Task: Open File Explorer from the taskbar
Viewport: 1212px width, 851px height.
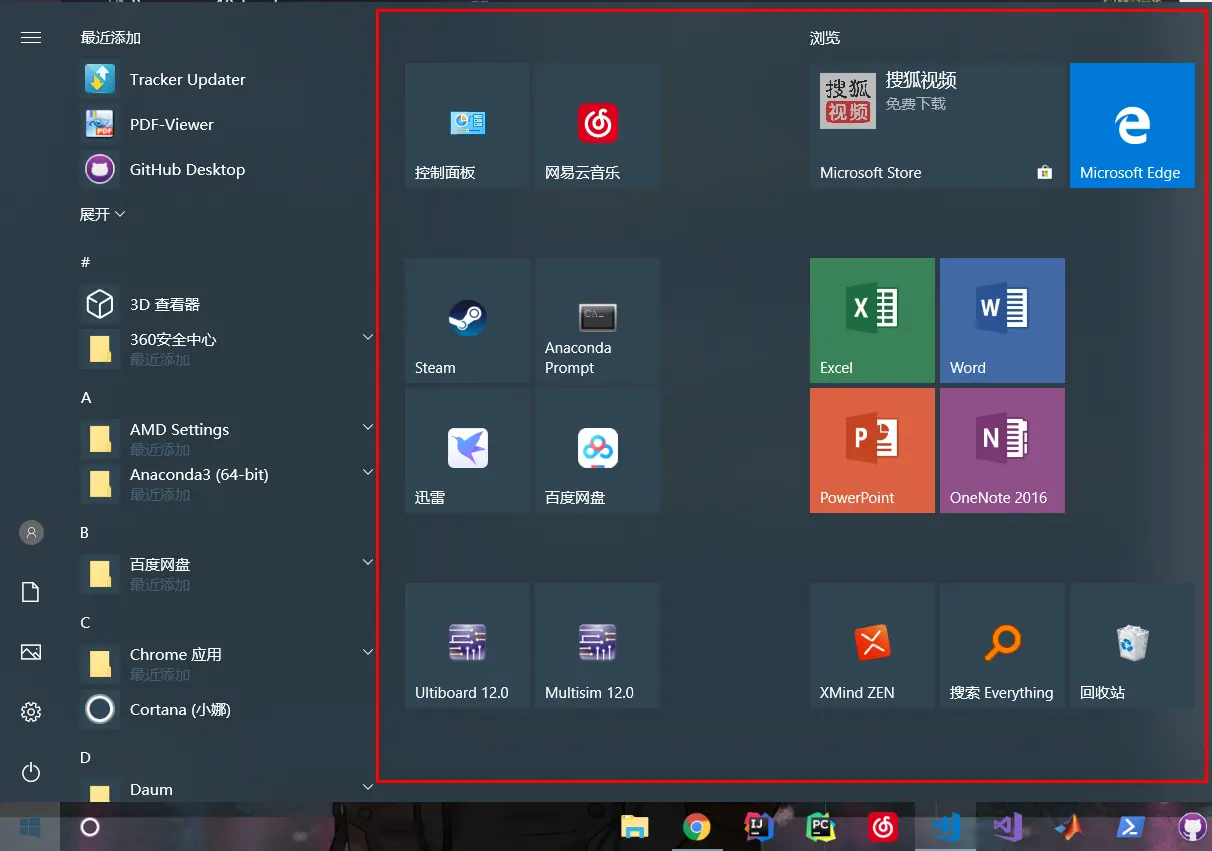Action: click(635, 827)
